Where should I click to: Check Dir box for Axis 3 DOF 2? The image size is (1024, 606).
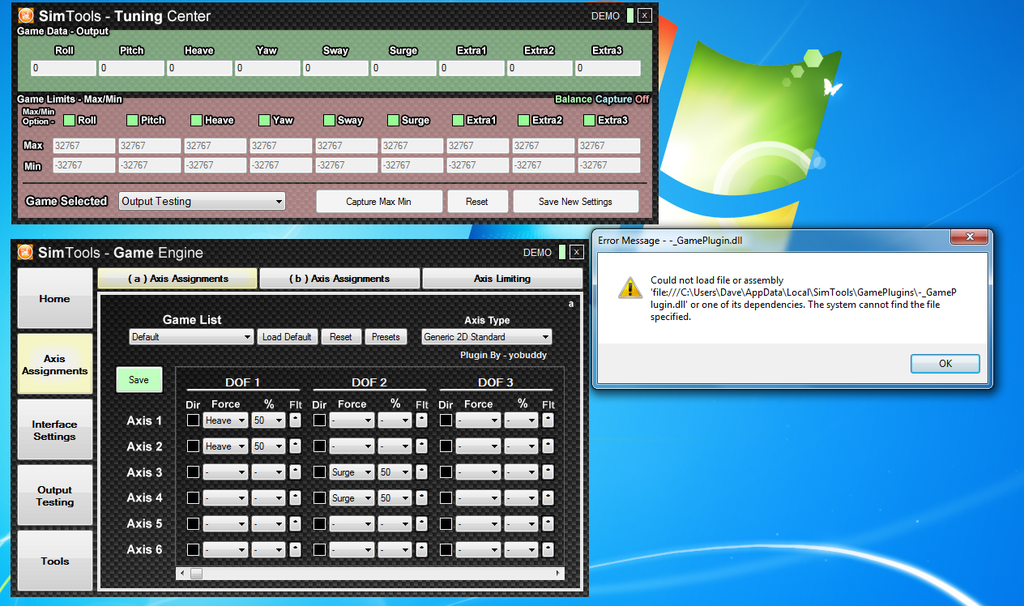[319, 471]
